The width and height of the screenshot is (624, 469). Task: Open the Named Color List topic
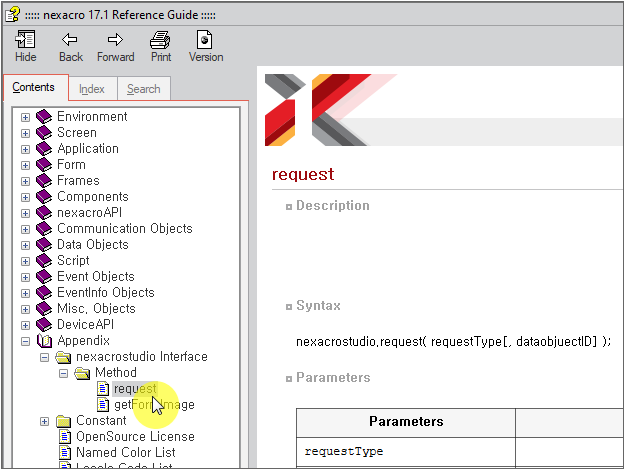[124, 453]
